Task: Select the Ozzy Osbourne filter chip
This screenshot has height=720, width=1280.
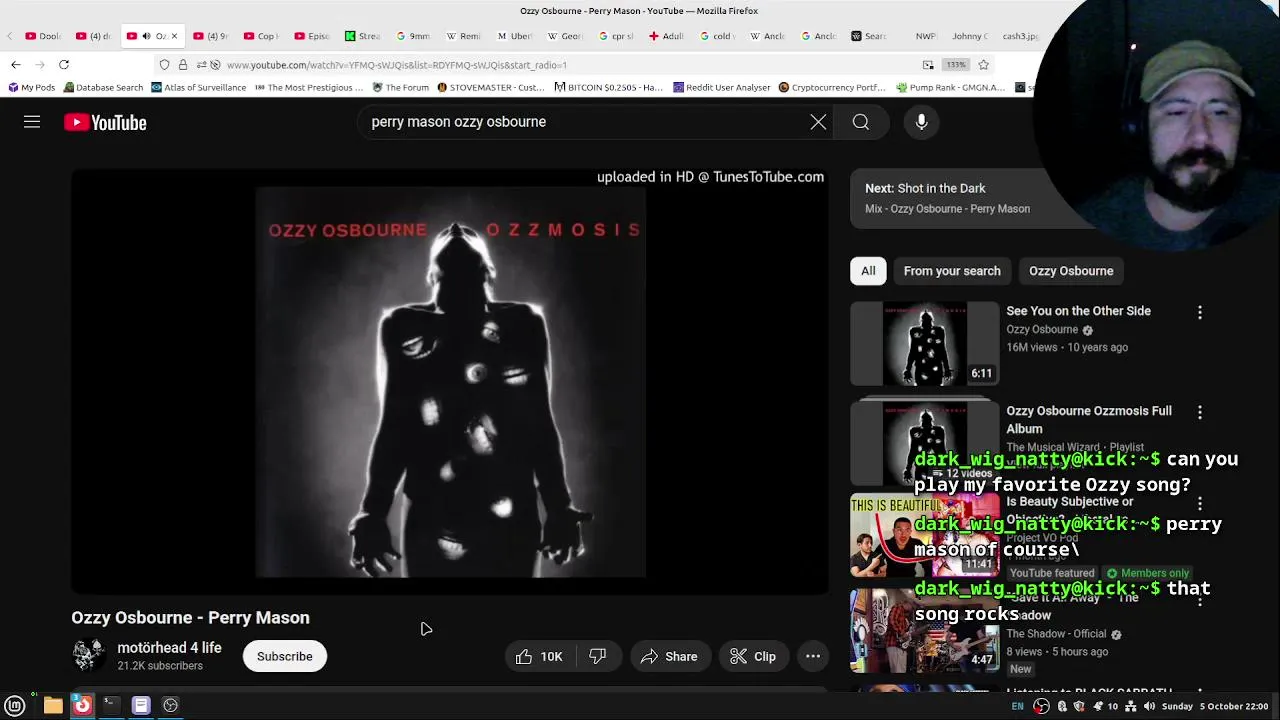Action: point(1071,271)
